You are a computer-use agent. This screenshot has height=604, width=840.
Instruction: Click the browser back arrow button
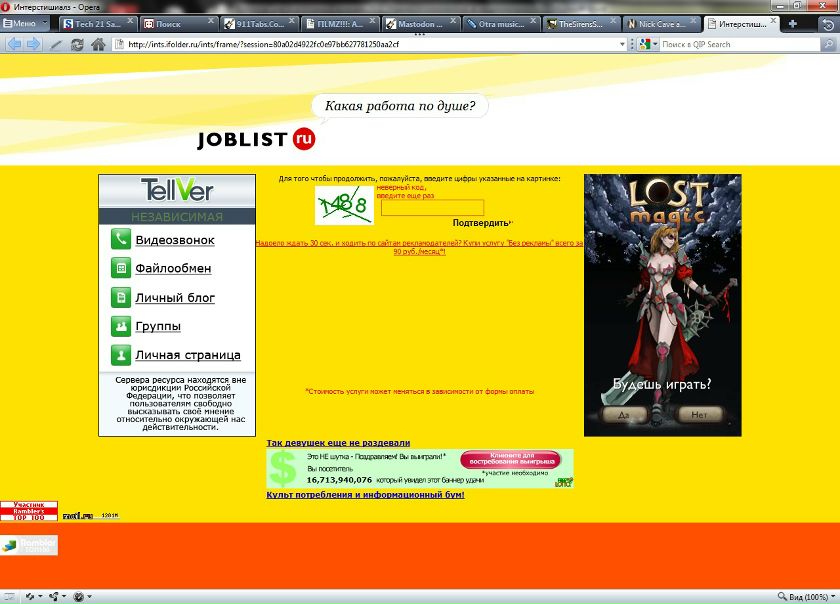click(13, 44)
